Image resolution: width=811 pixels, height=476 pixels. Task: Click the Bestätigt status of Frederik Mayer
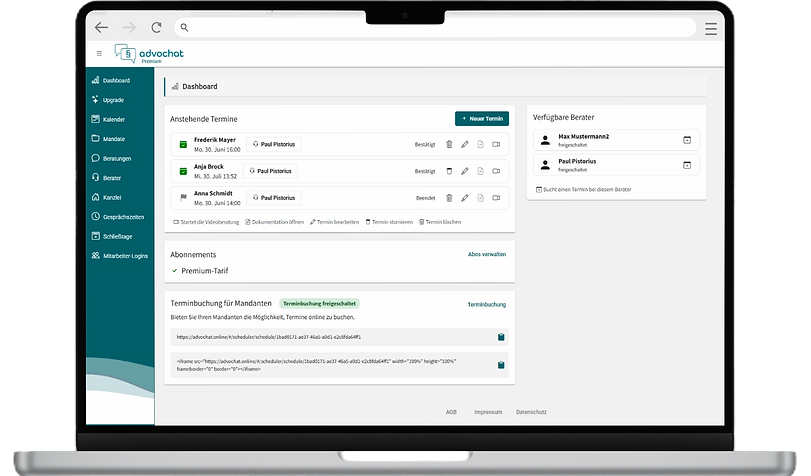(425, 144)
